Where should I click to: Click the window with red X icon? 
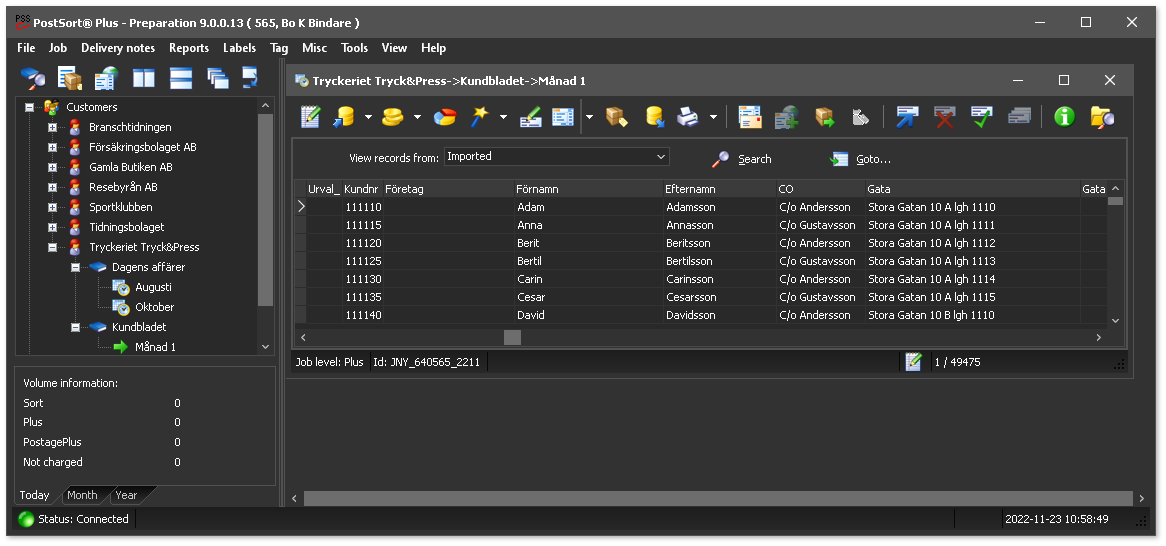(x=945, y=117)
